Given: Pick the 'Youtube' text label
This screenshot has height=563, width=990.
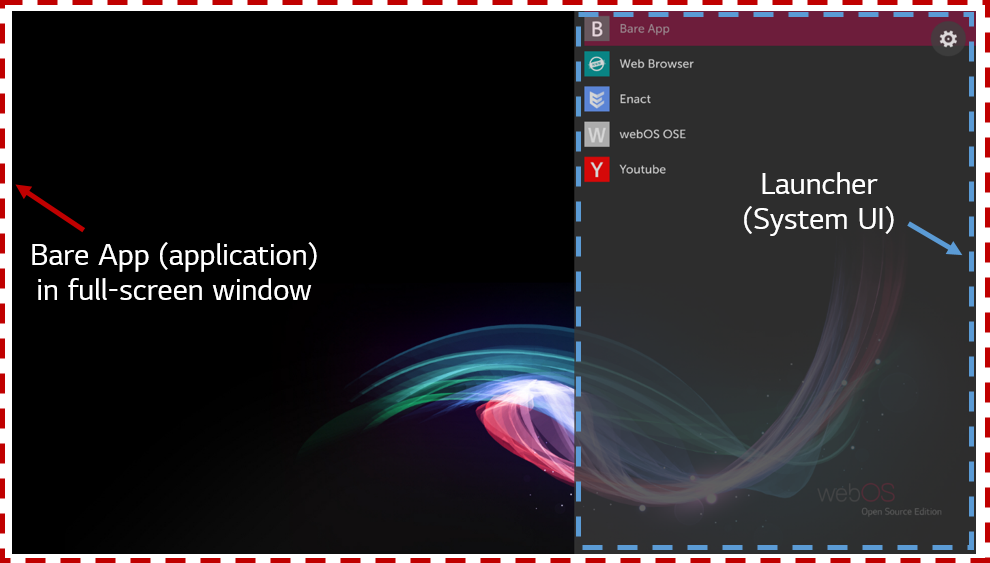Looking at the screenshot, I should pos(642,169).
